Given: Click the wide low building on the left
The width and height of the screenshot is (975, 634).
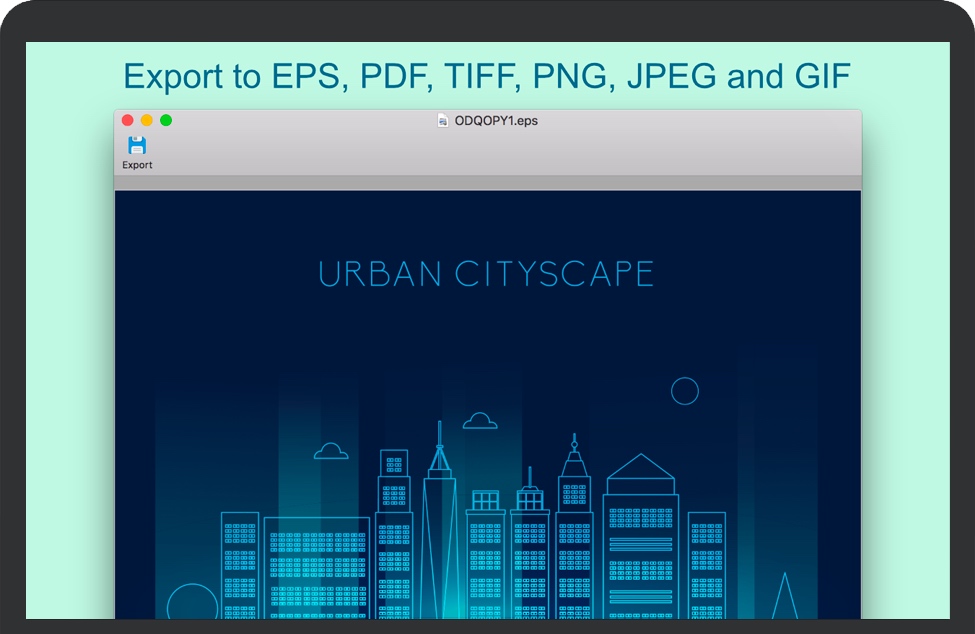Looking at the screenshot, I should [x=316, y=567].
